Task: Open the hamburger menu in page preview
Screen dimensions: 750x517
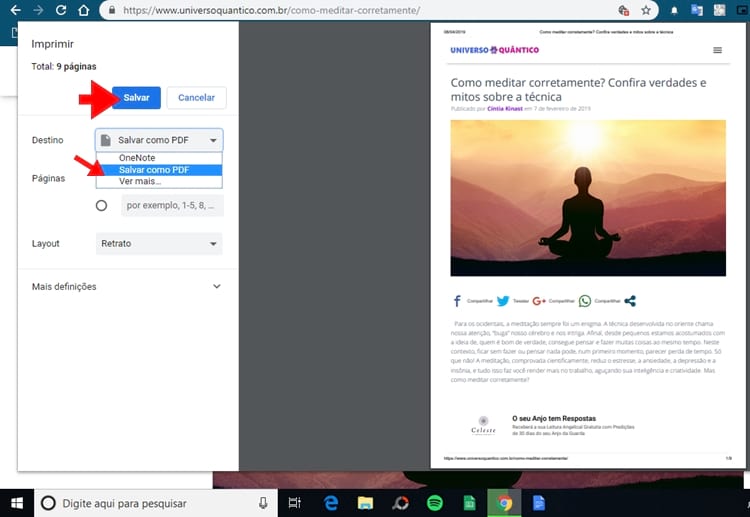Action: [717, 50]
